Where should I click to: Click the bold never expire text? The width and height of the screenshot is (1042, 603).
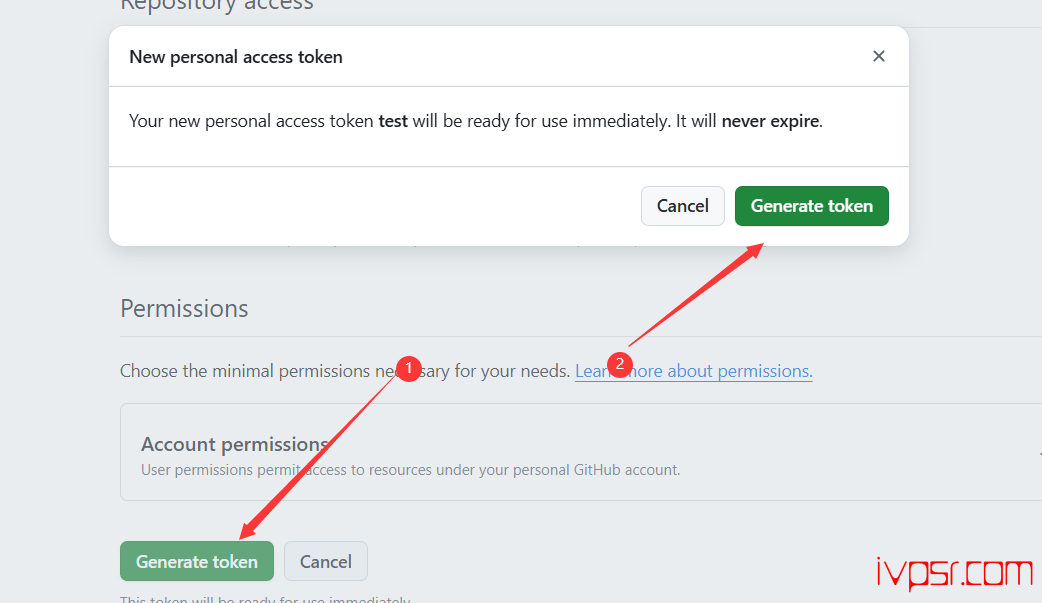(x=770, y=121)
